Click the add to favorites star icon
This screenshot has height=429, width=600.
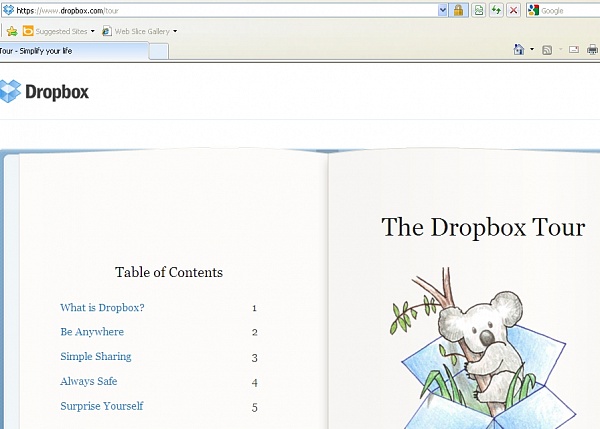pyautogui.click(x=12, y=31)
